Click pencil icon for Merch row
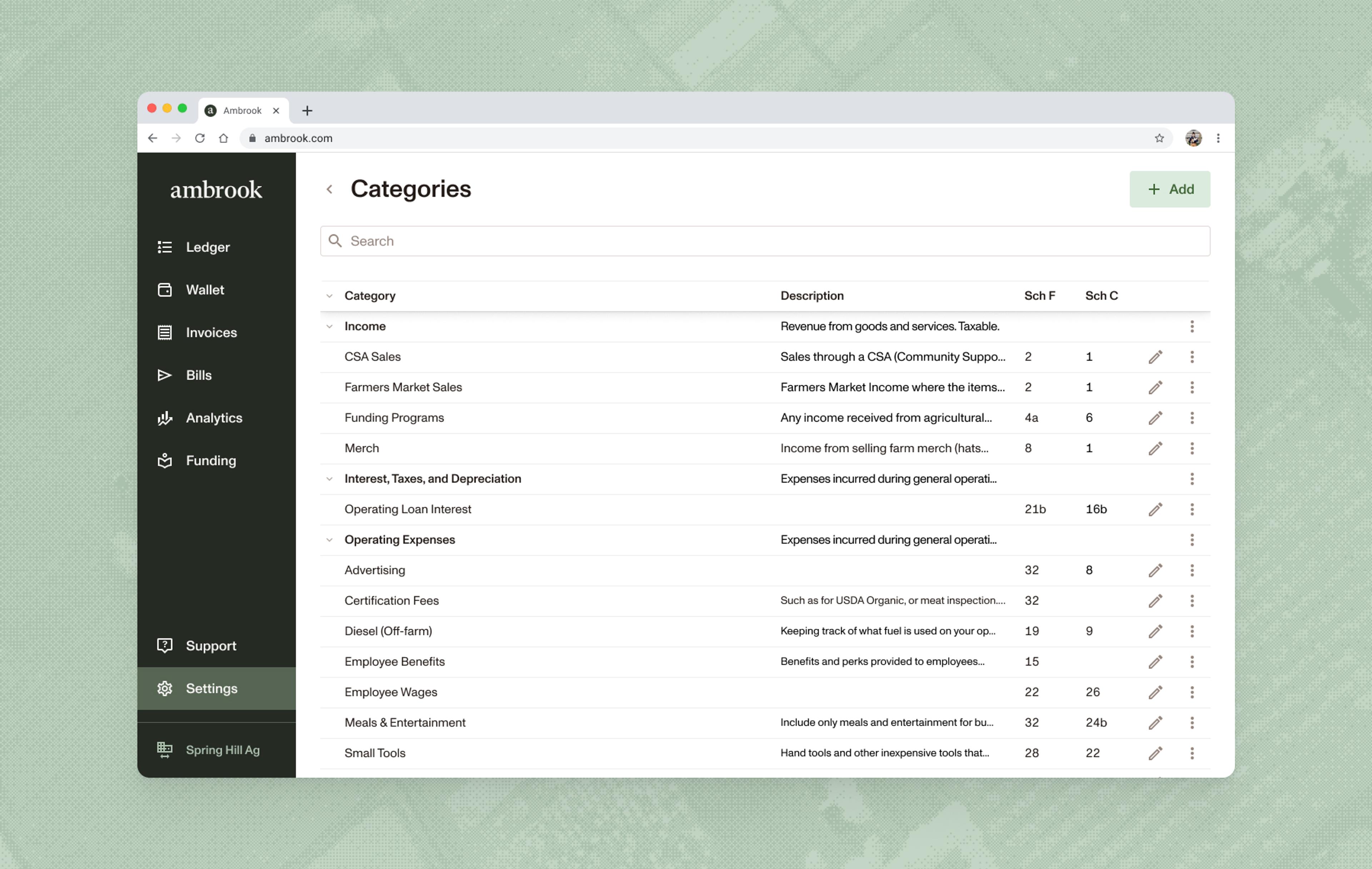The width and height of the screenshot is (1372, 869). coord(1155,448)
